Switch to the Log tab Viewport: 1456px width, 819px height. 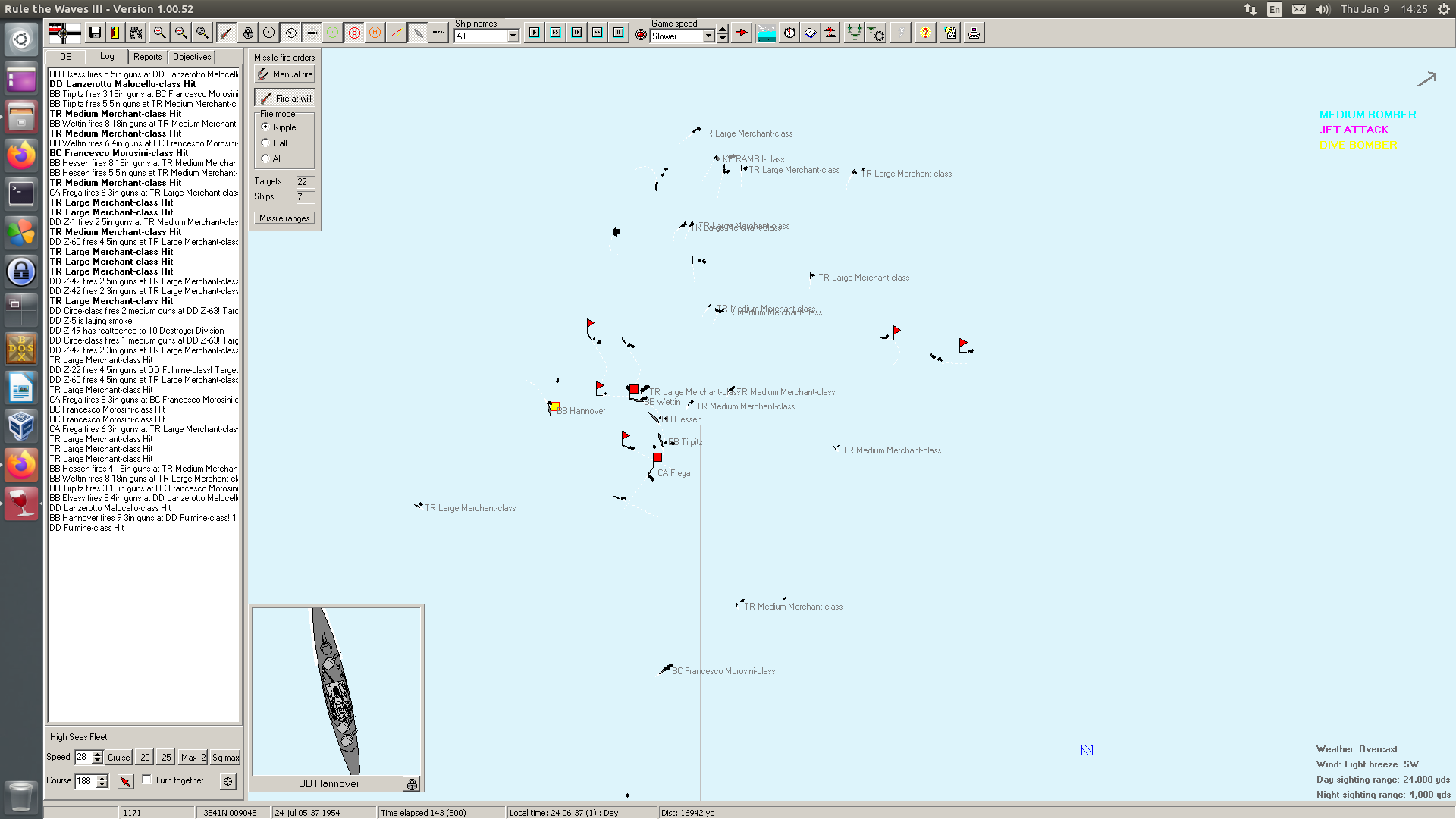pyautogui.click(x=107, y=57)
